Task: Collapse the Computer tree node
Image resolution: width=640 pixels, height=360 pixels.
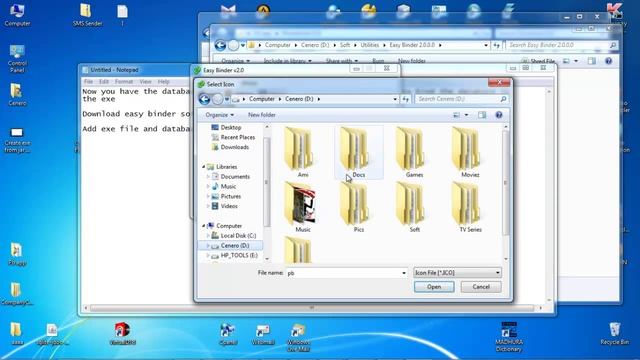Action: click(204, 226)
